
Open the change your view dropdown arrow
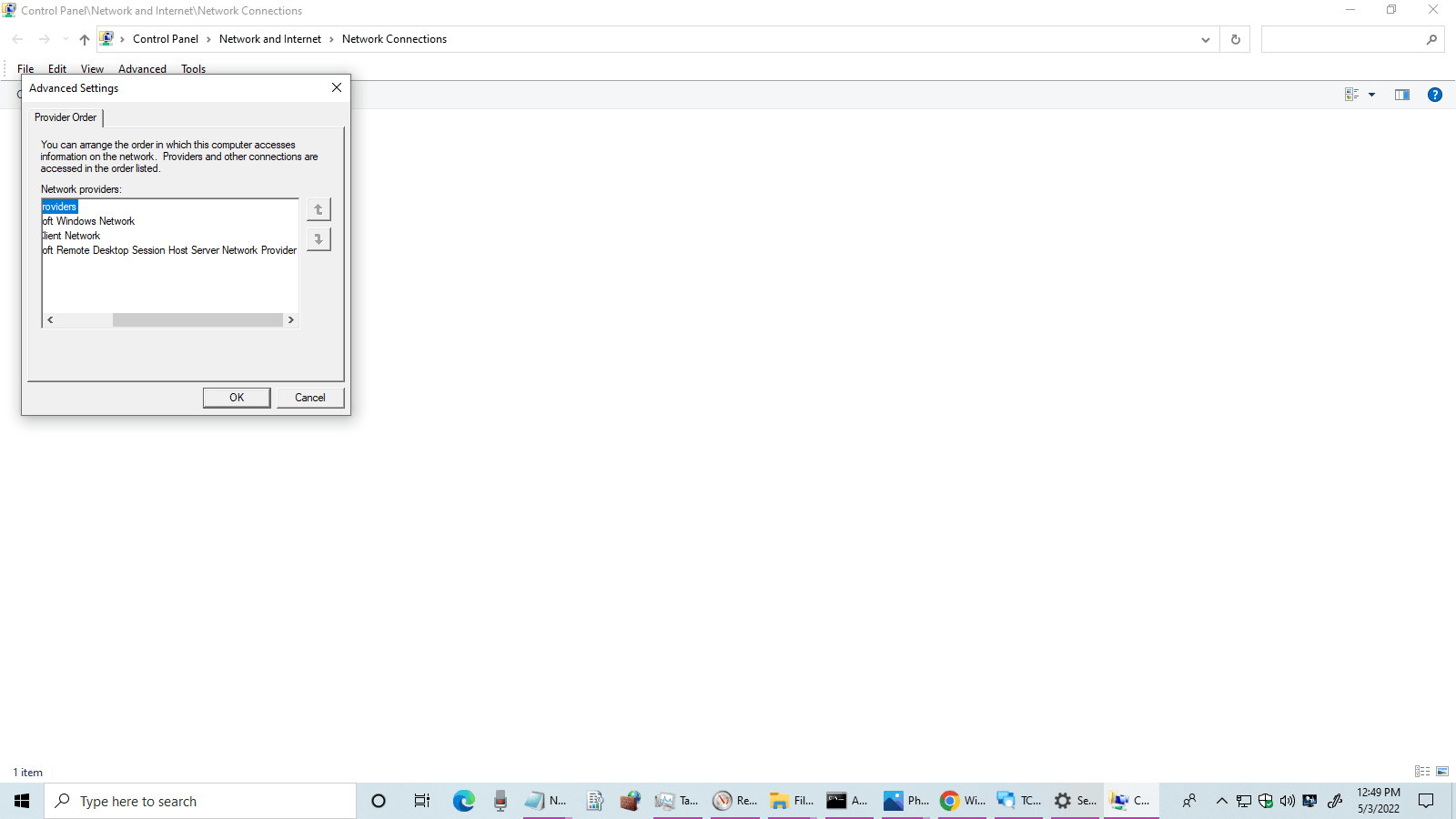(x=1371, y=95)
